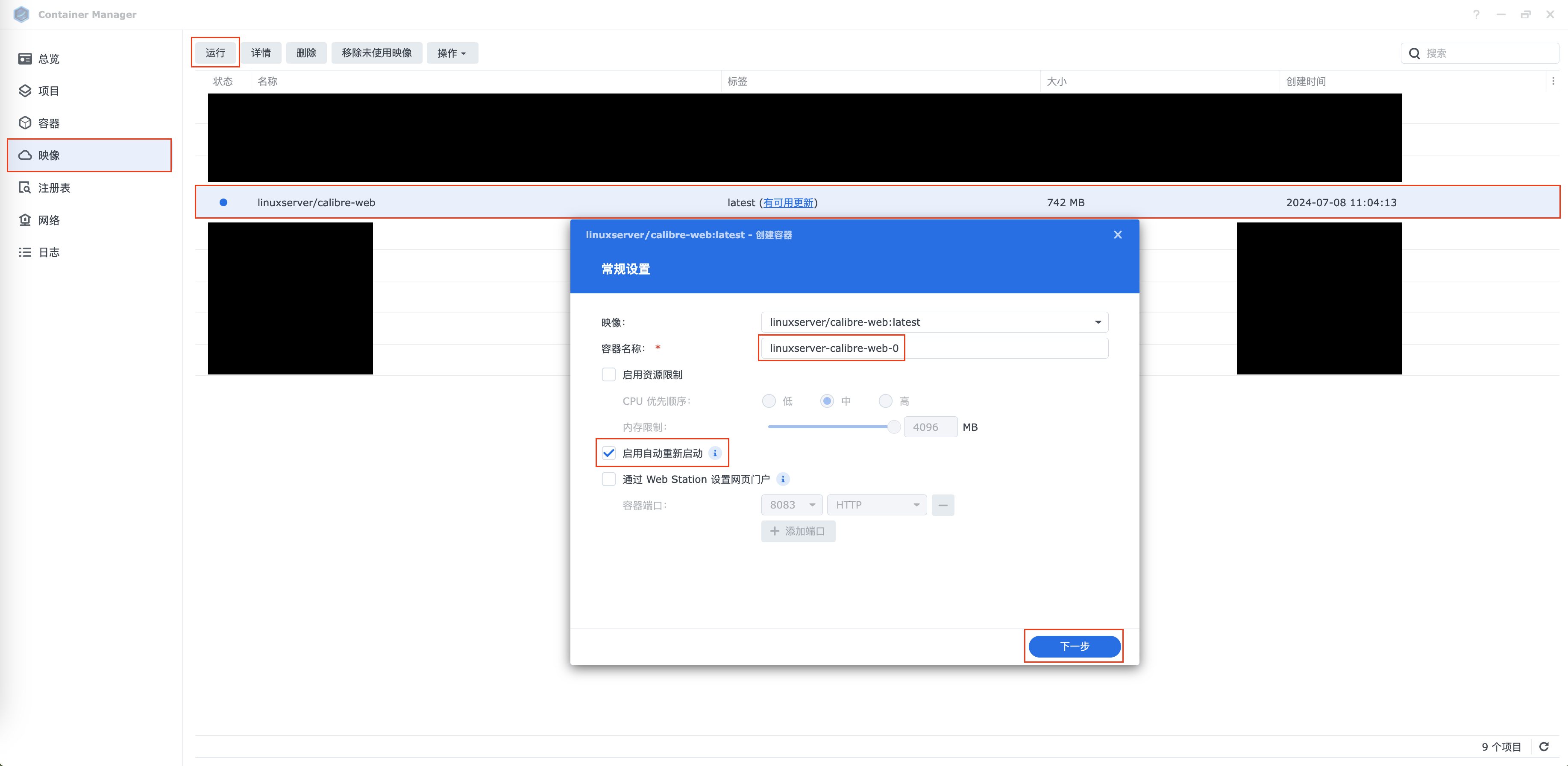Open the help question mark icon
The width and height of the screenshot is (1568, 766).
coord(1476,15)
